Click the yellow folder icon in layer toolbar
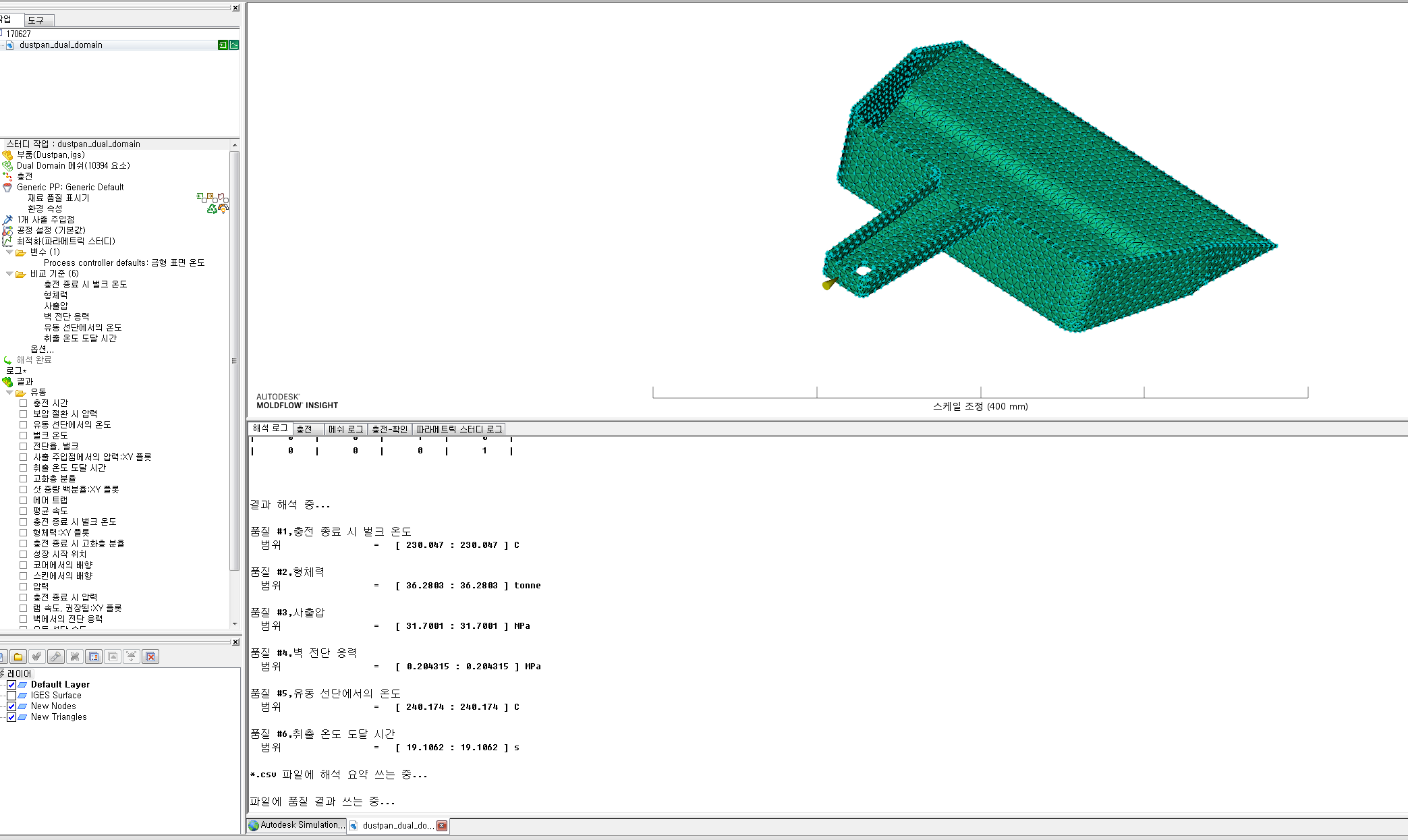 pyautogui.click(x=18, y=656)
